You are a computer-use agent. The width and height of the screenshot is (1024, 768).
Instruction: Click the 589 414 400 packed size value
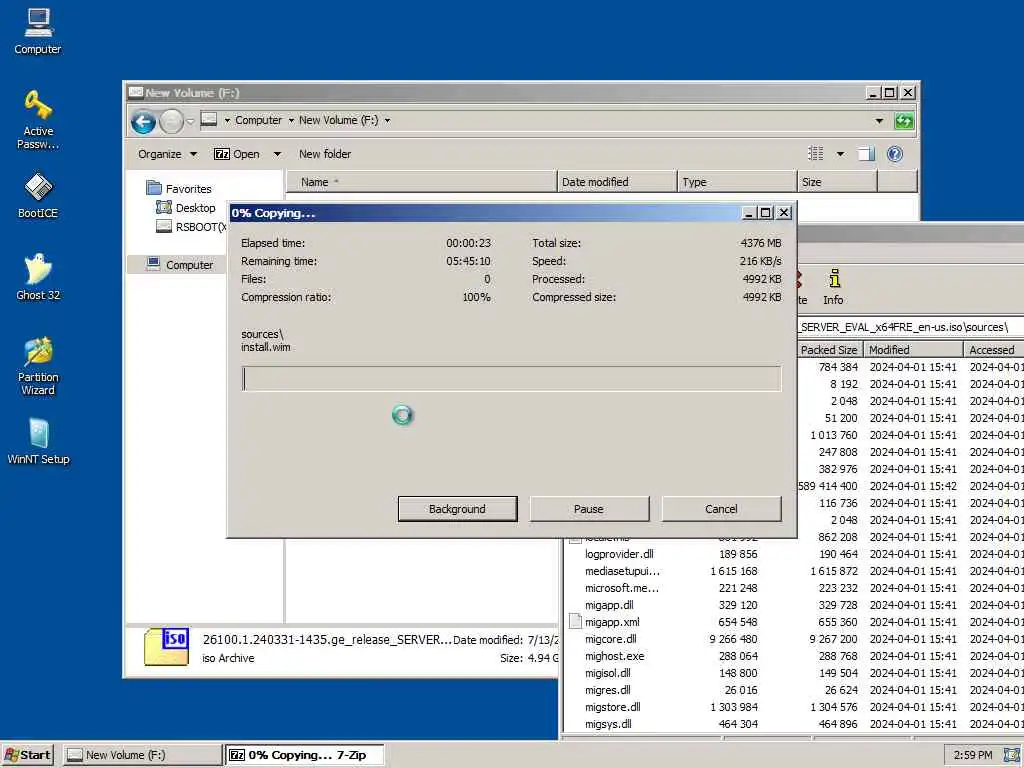(828, 486)
